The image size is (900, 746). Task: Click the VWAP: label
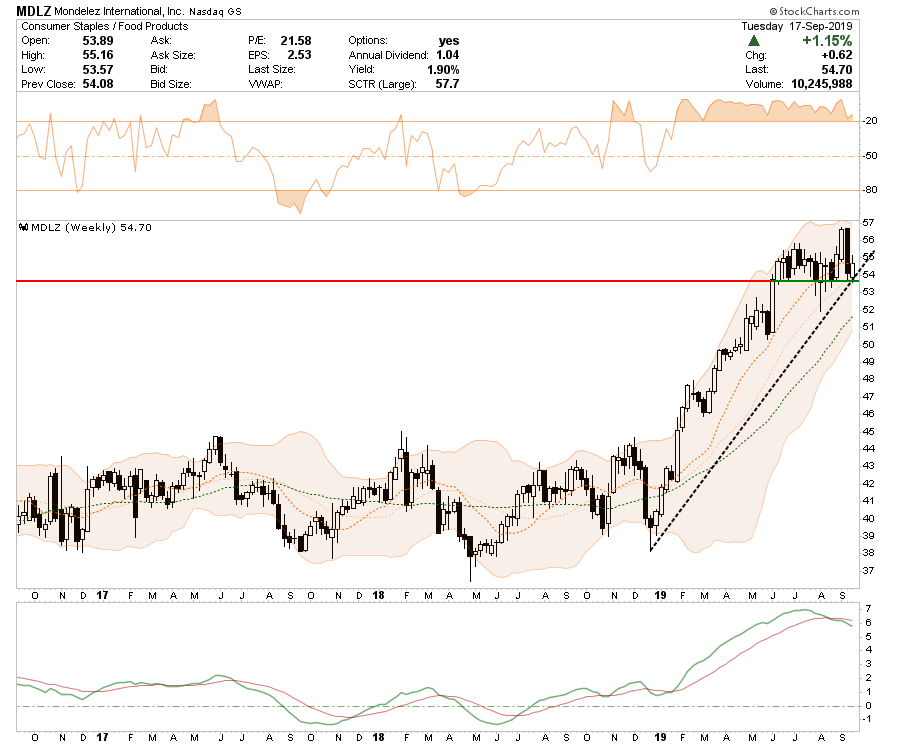click(265, 84)
